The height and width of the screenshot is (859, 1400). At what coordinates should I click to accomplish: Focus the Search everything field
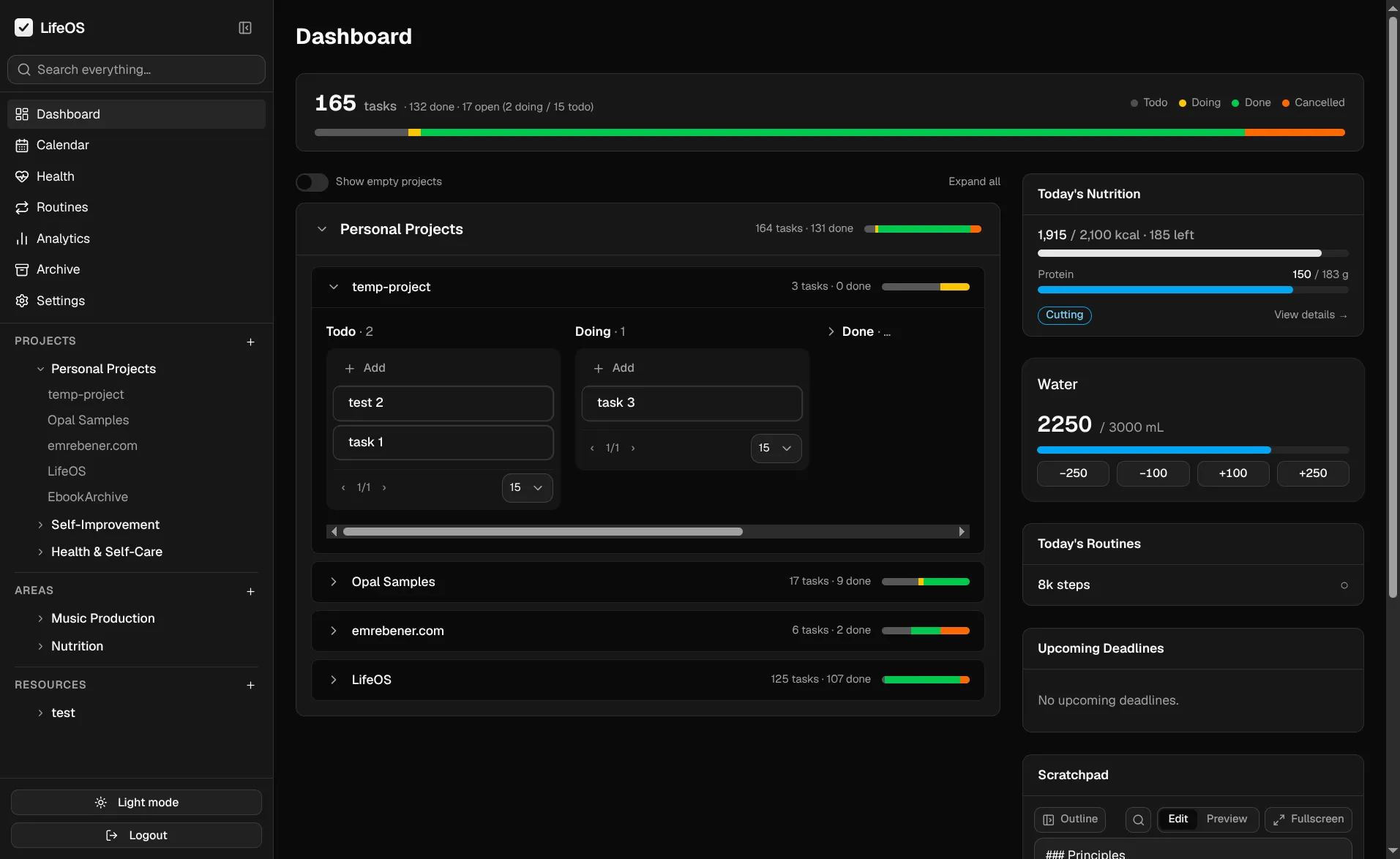[x=136, y=70]
